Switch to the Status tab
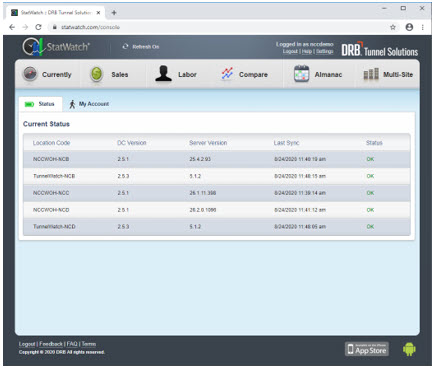 [x=40, y=104]
